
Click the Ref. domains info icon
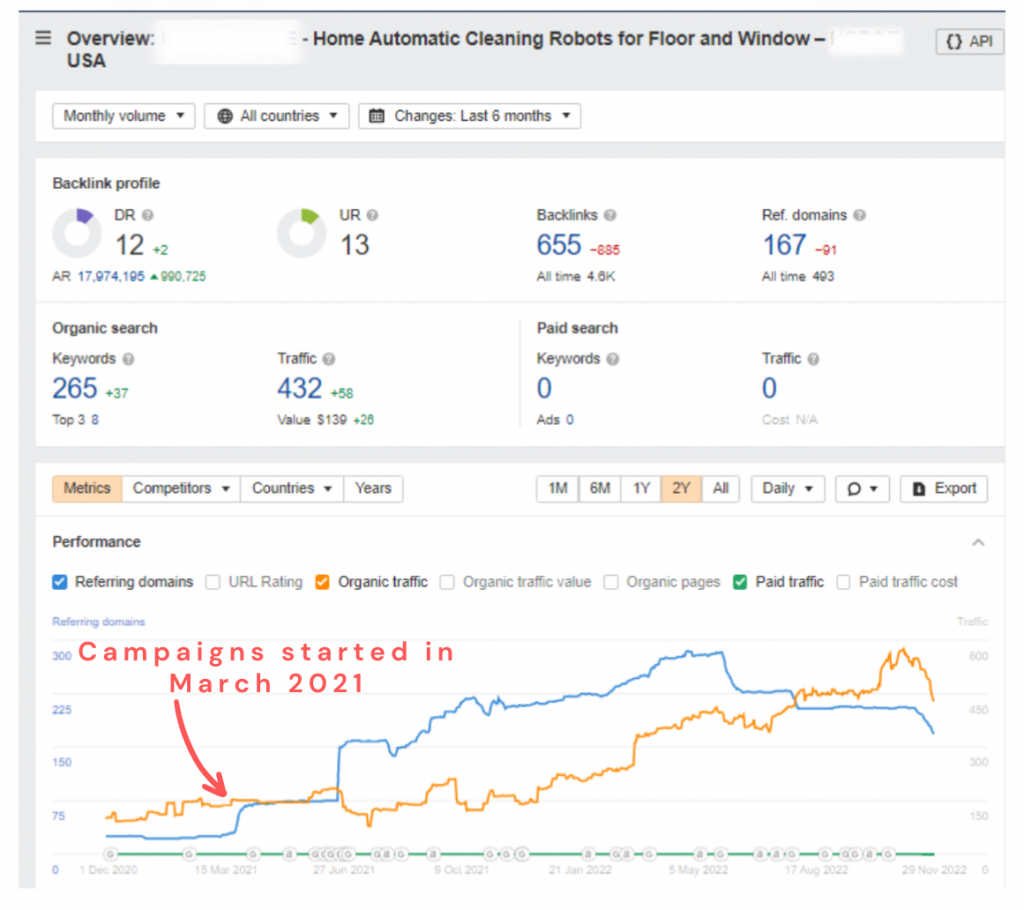tap(860, 215)
